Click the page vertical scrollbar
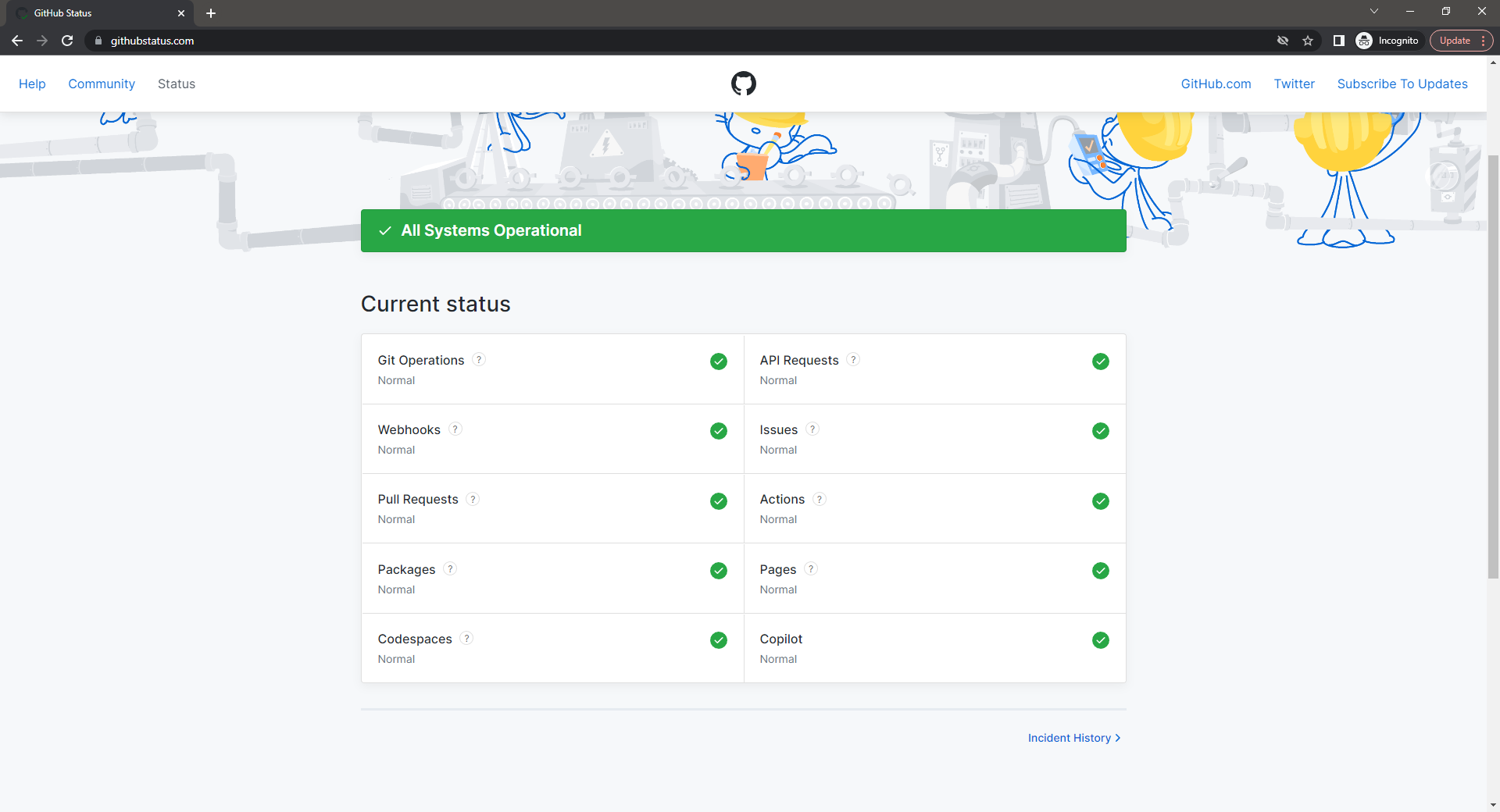 (1494, 367)
